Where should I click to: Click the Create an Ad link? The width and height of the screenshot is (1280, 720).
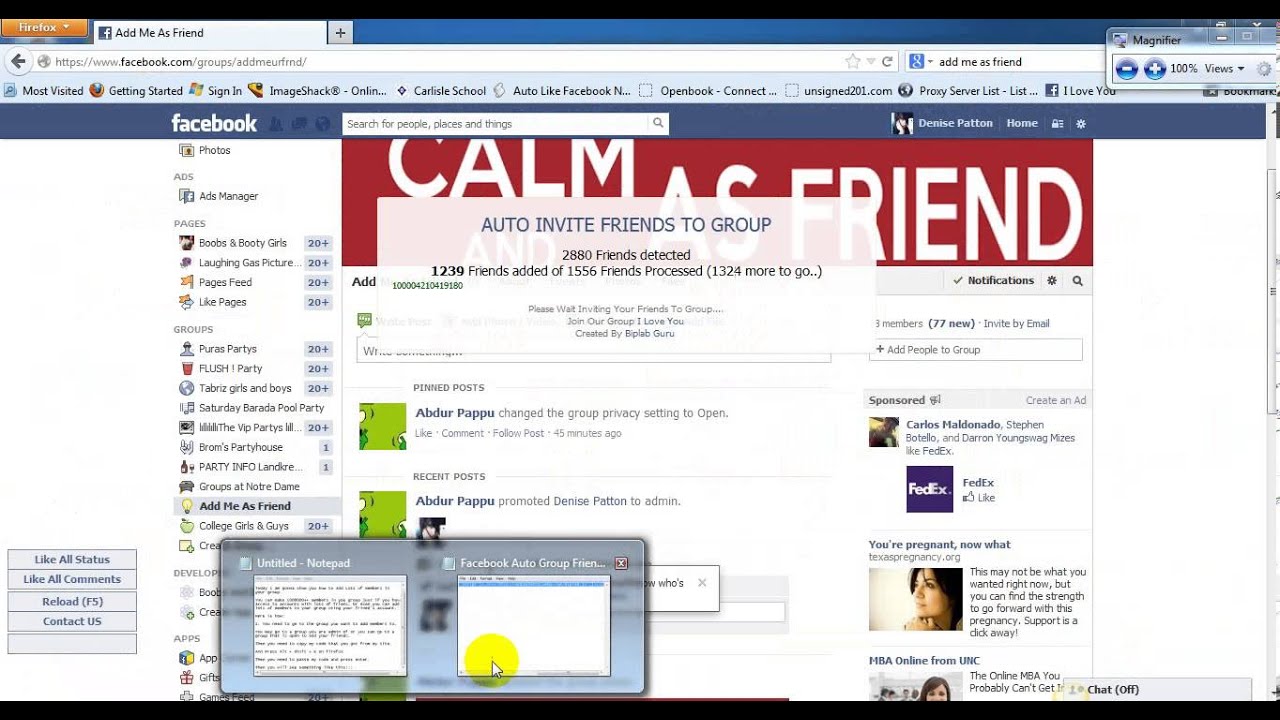coord(1055,400)
